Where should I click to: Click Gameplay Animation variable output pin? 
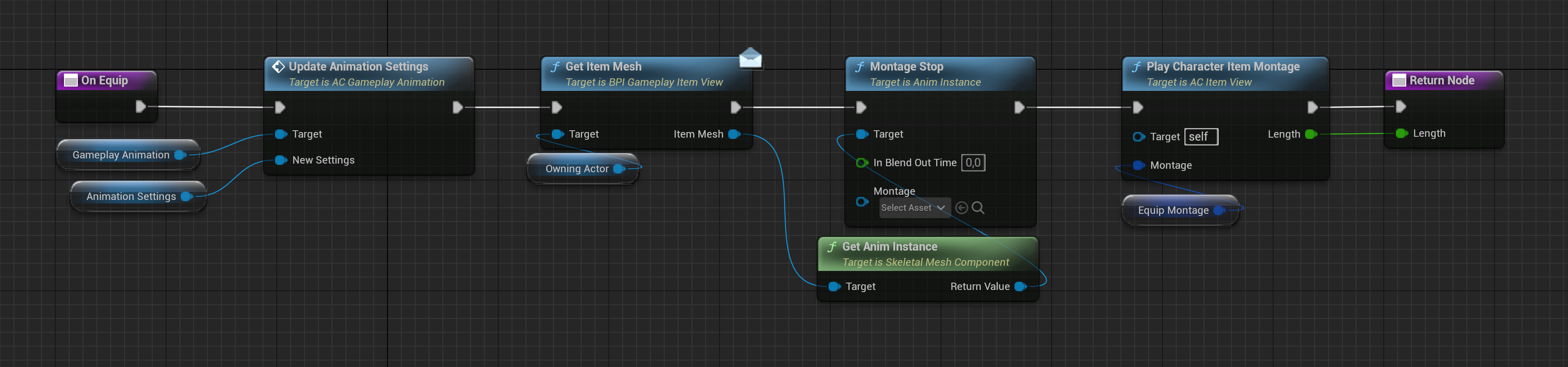180,155
